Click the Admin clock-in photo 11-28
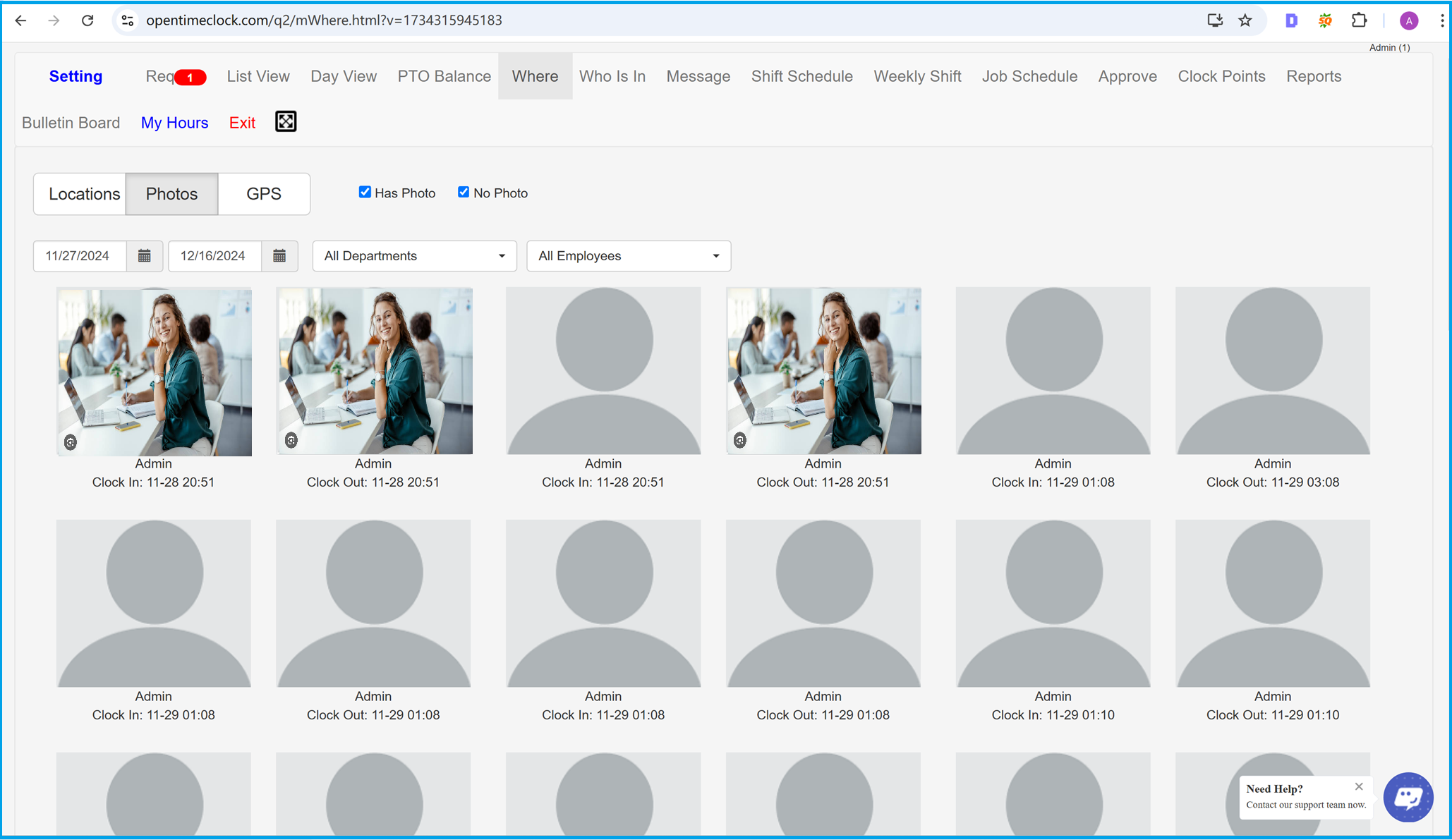This screenshot has width=1452, height=840. 153,370
